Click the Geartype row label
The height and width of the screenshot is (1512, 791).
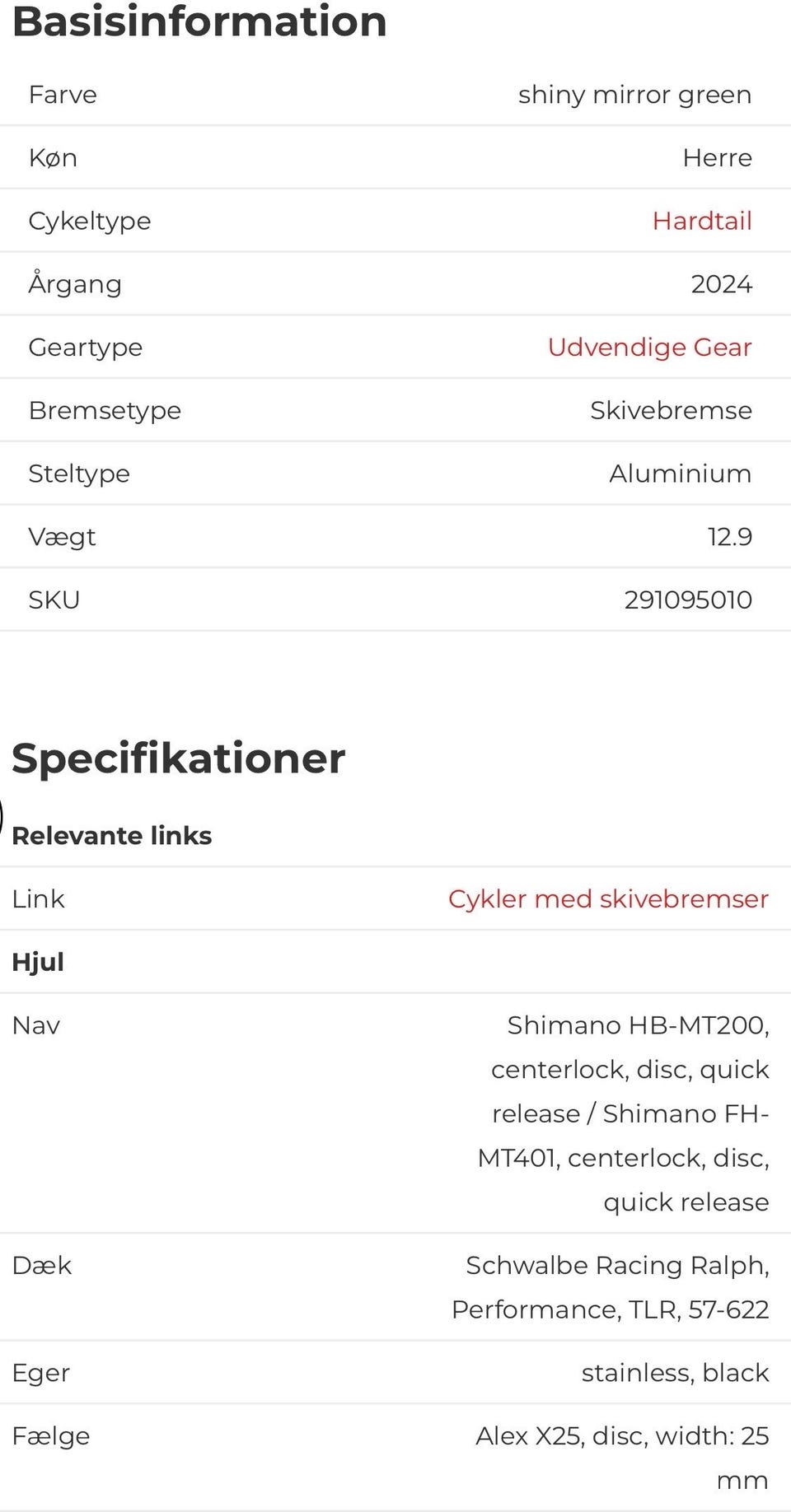click(x=86, y=347)
